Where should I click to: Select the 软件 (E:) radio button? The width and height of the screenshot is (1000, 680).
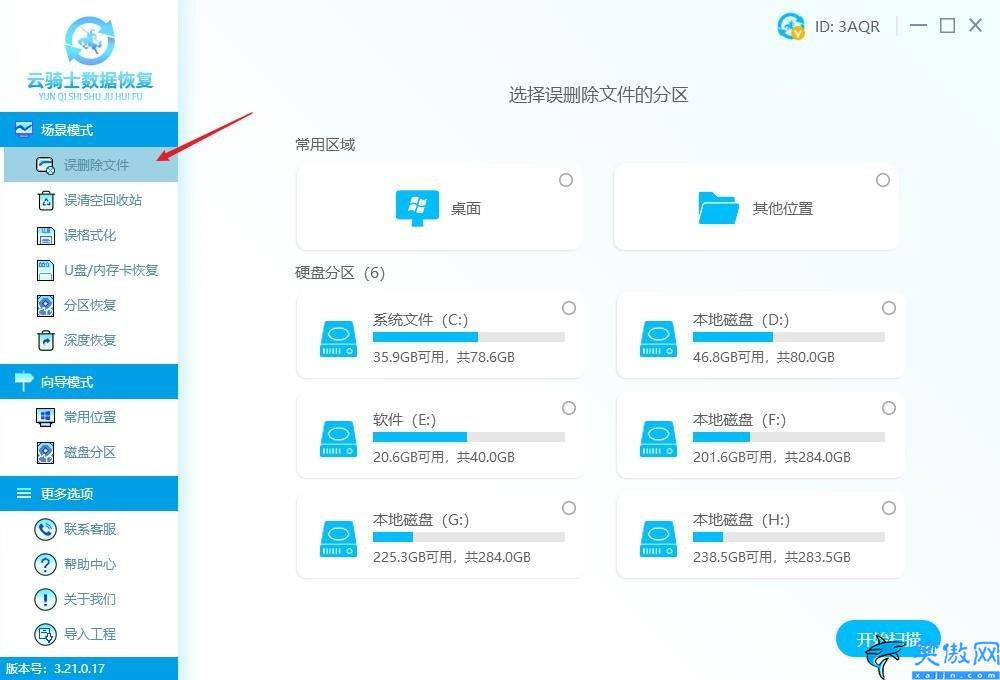pos(569,408)
